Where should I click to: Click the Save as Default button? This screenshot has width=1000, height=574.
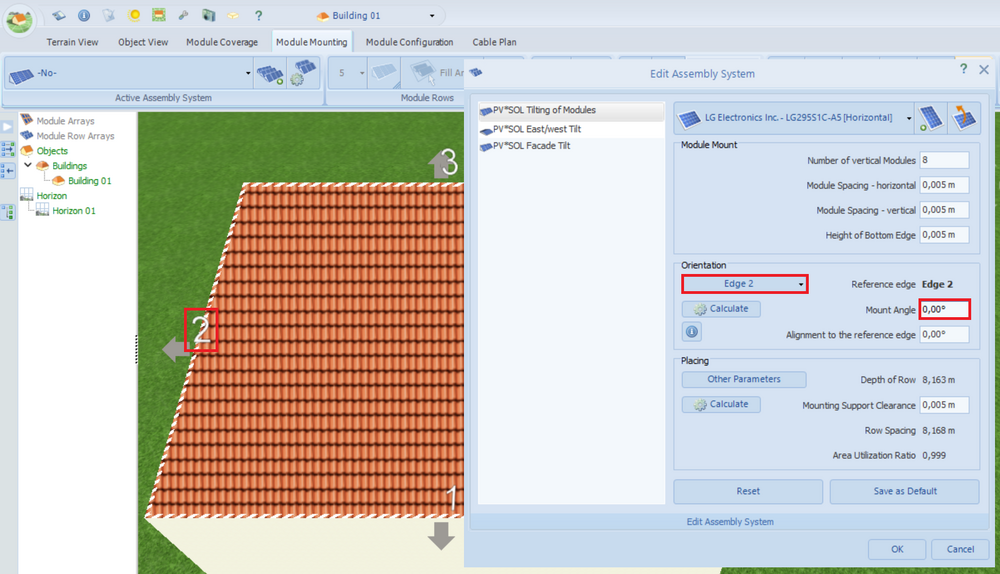tap(903, 491)
